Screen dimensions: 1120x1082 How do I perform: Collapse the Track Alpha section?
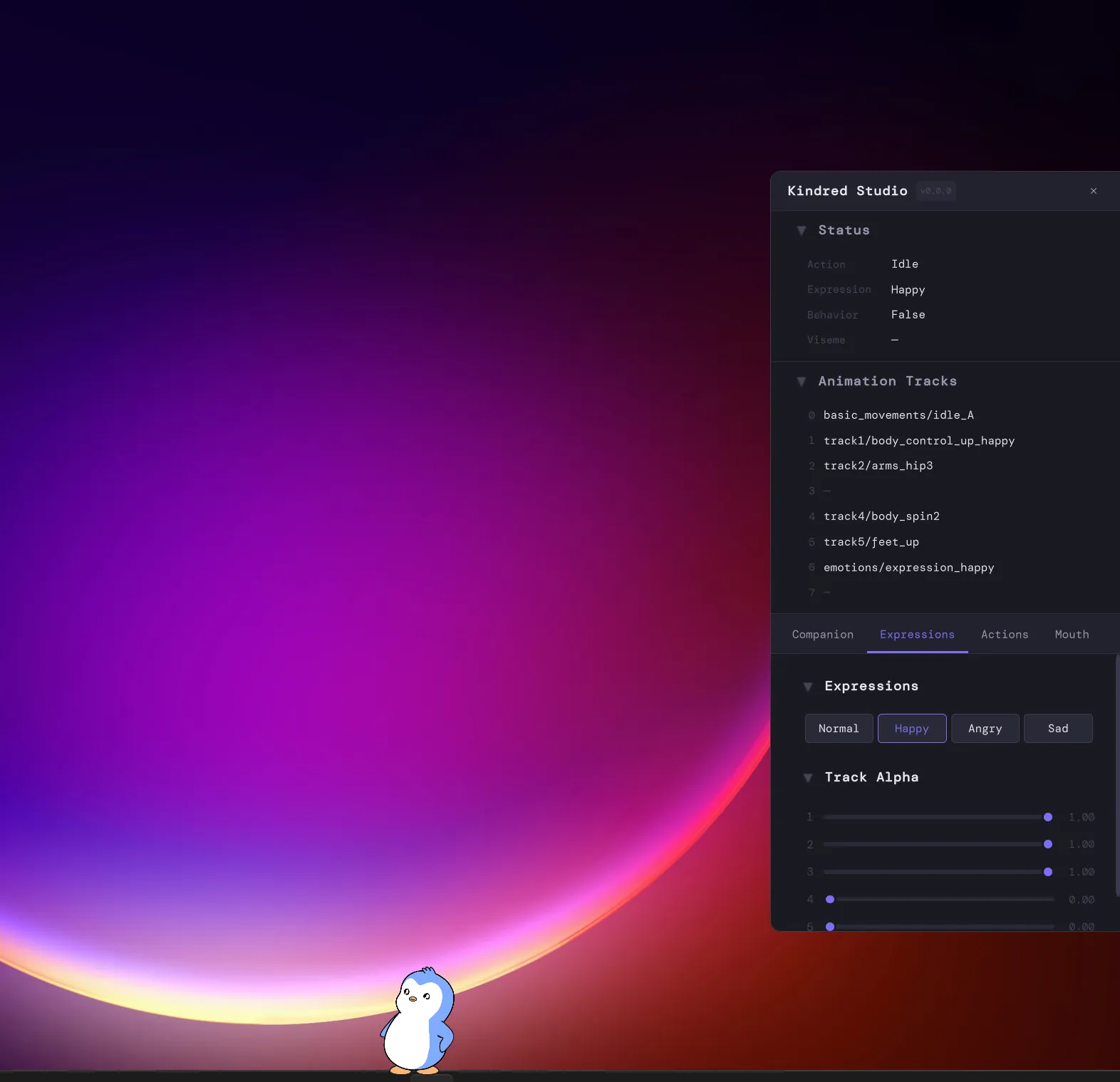[808, 778]
